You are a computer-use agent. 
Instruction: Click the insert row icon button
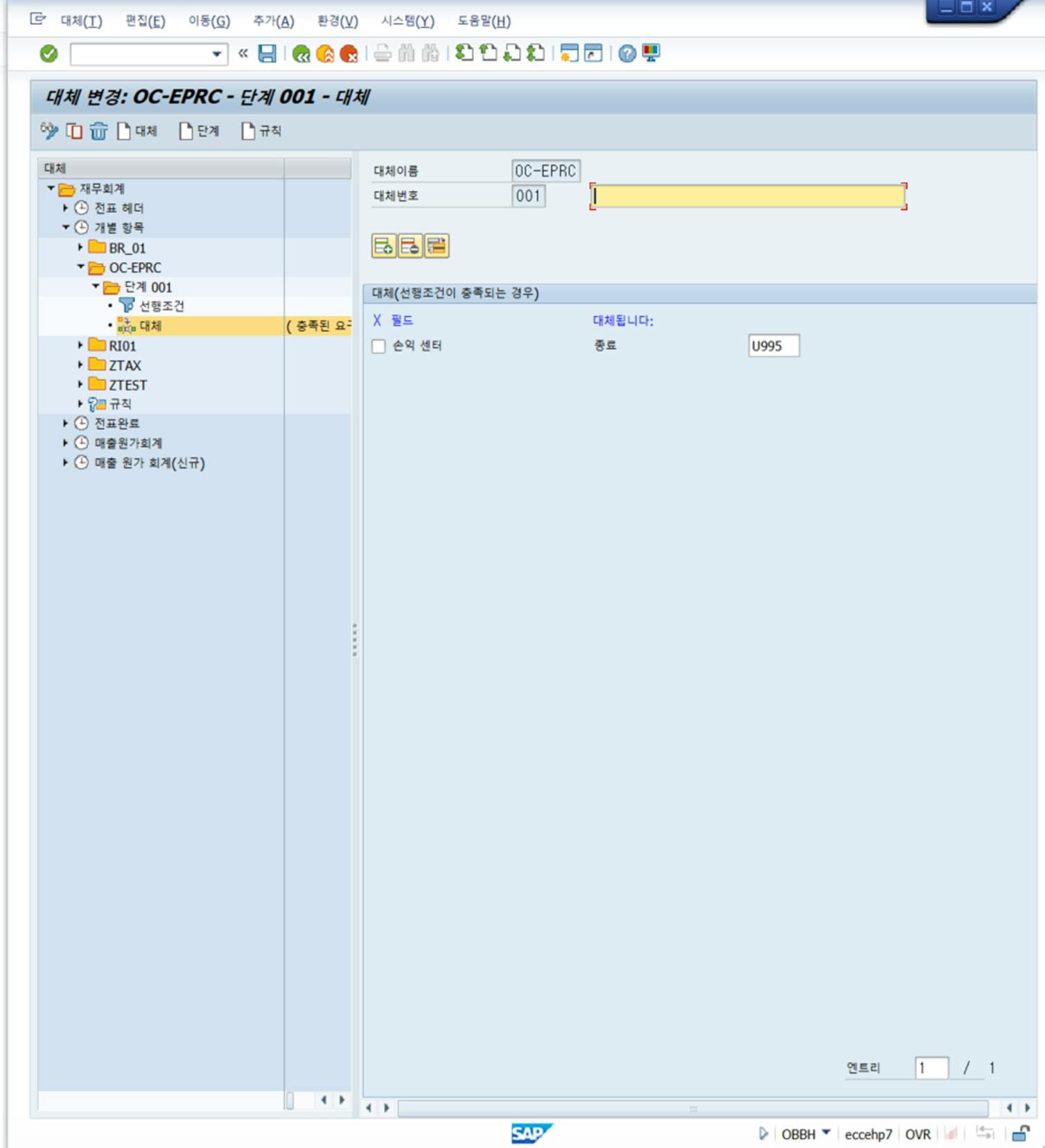point(384,246)
